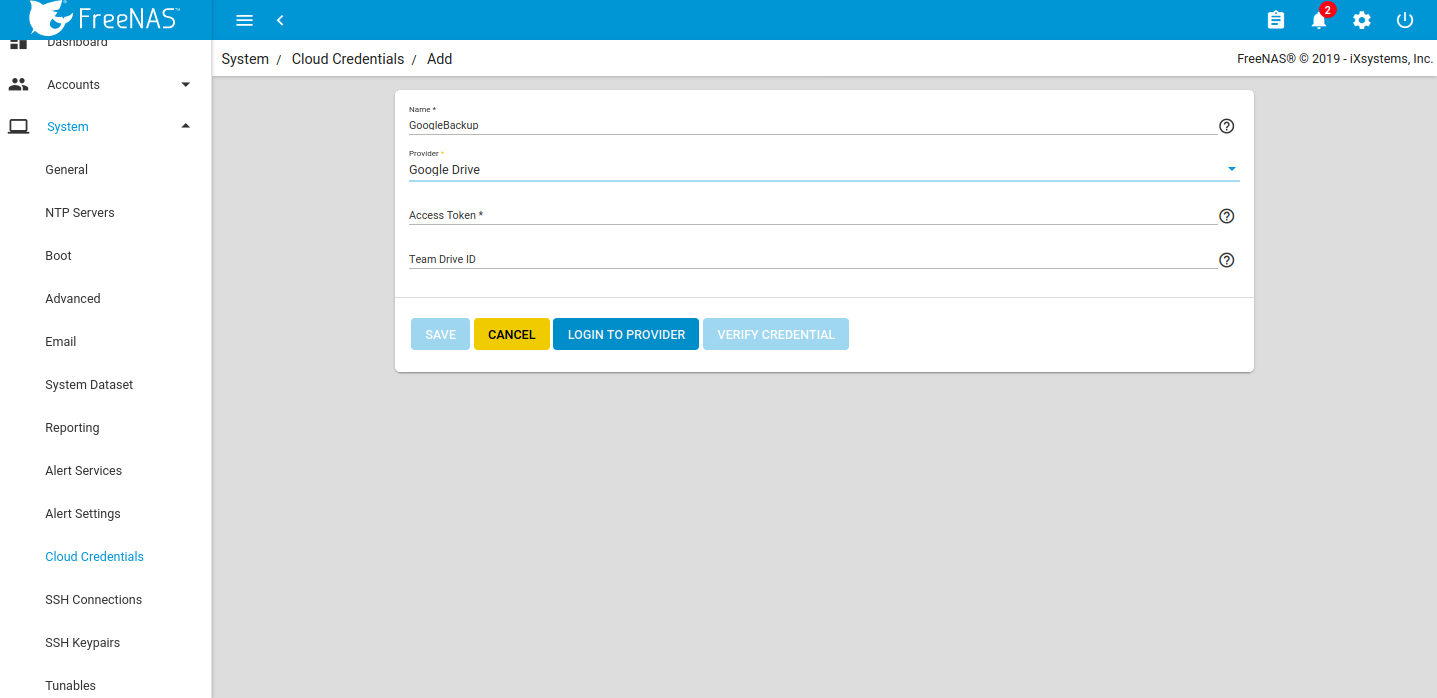Viewport: 1437px width, 698px height.
Task: Click System breadcrumb link
Action: (x=245, y=59)
